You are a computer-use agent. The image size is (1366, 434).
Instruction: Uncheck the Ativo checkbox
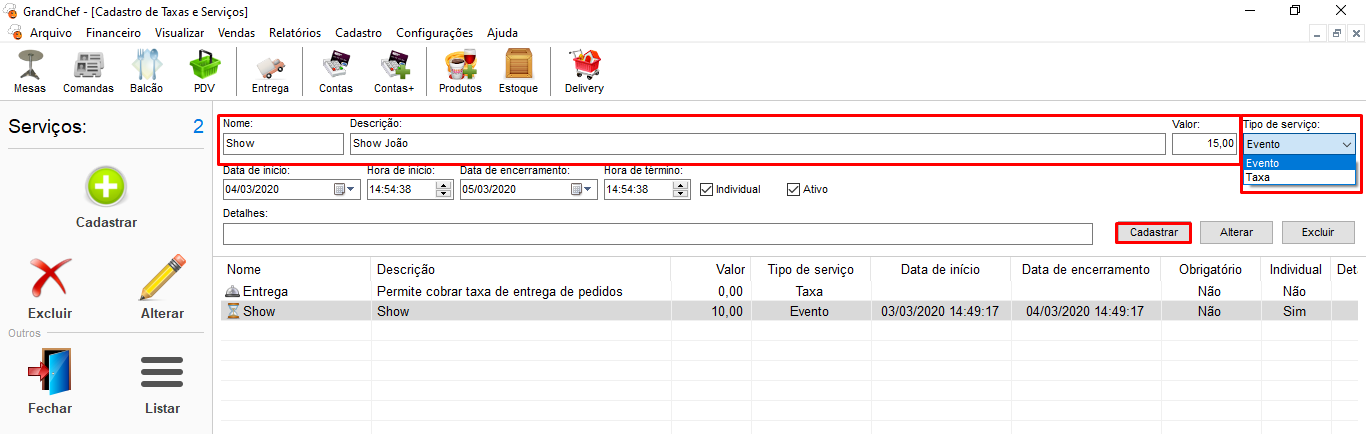tap(794, 189)
